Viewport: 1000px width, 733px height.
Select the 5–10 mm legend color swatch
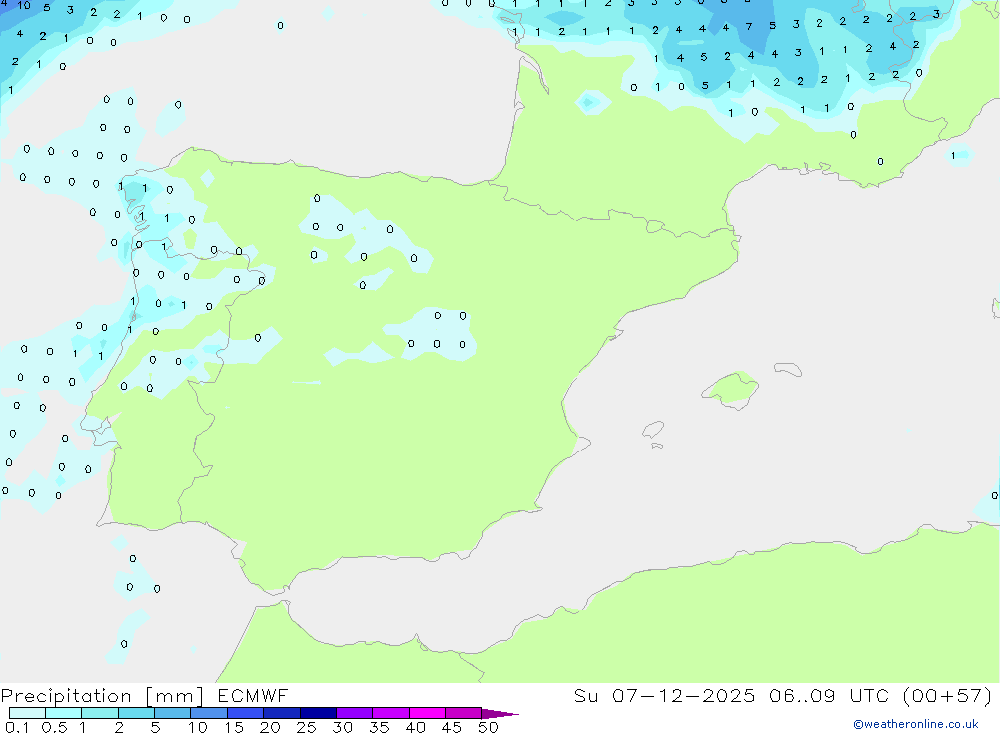(x=172, y=713)
